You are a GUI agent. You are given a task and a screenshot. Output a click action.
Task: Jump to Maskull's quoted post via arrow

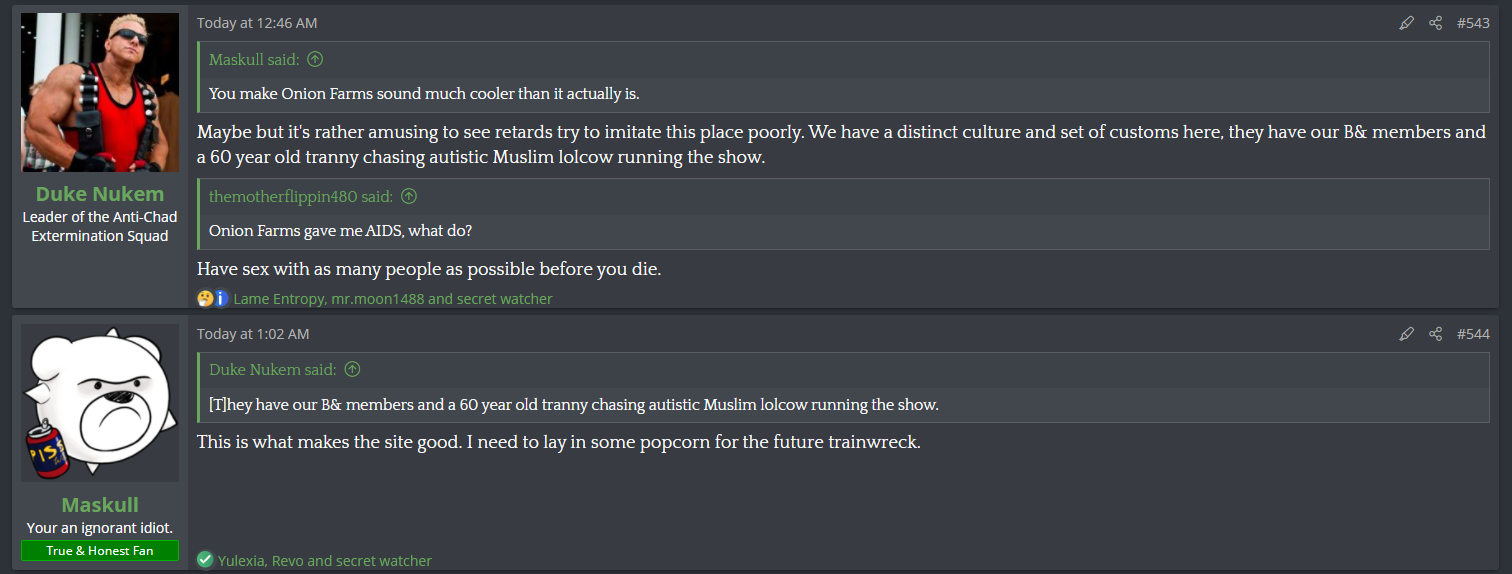click(x=315, y=60)
